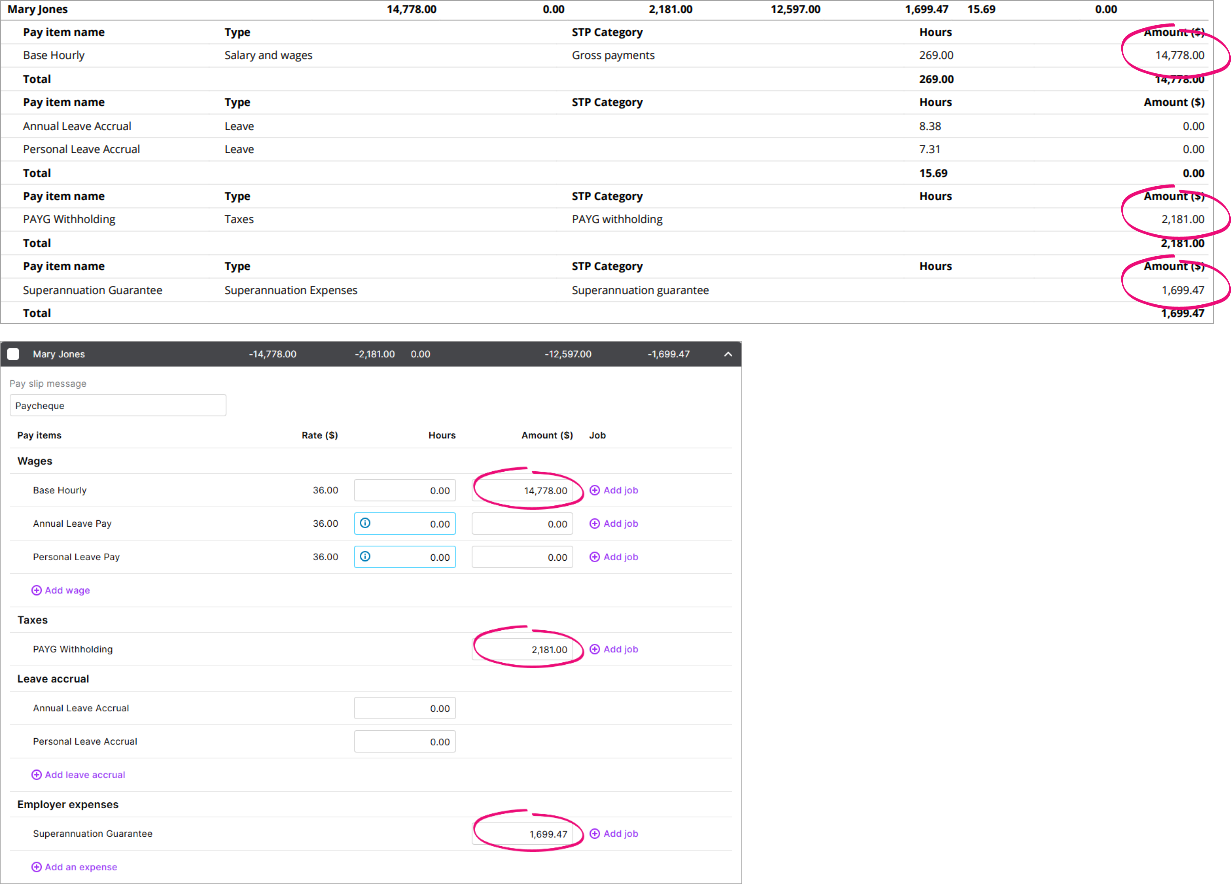Click the Base Hourly amount field

click(x=523, y=491)
